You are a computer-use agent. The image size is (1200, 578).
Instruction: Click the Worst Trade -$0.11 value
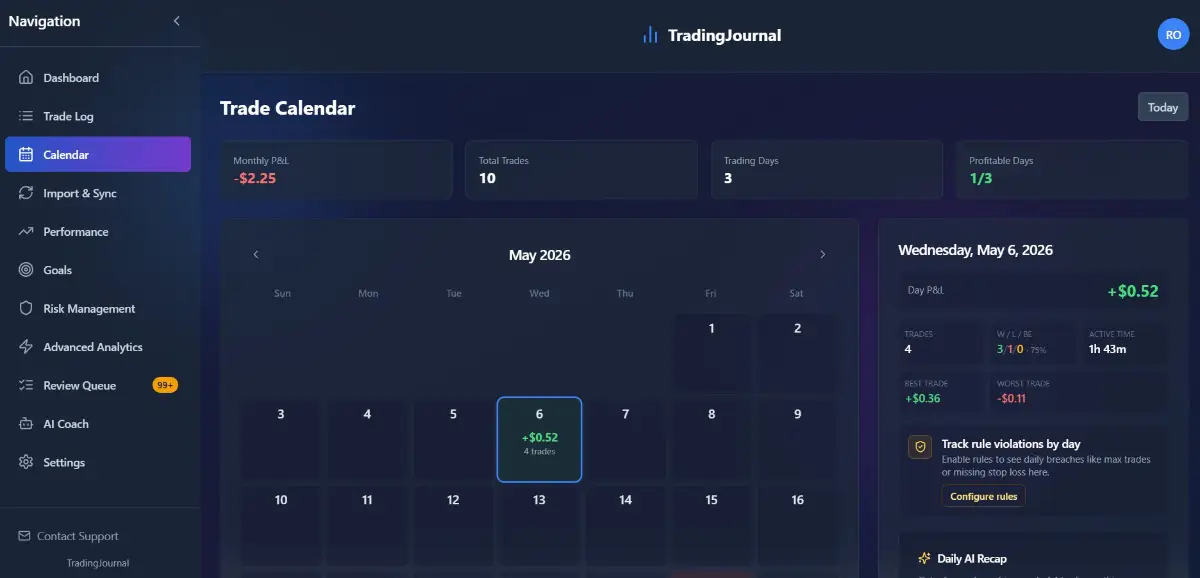[1012, 398]
